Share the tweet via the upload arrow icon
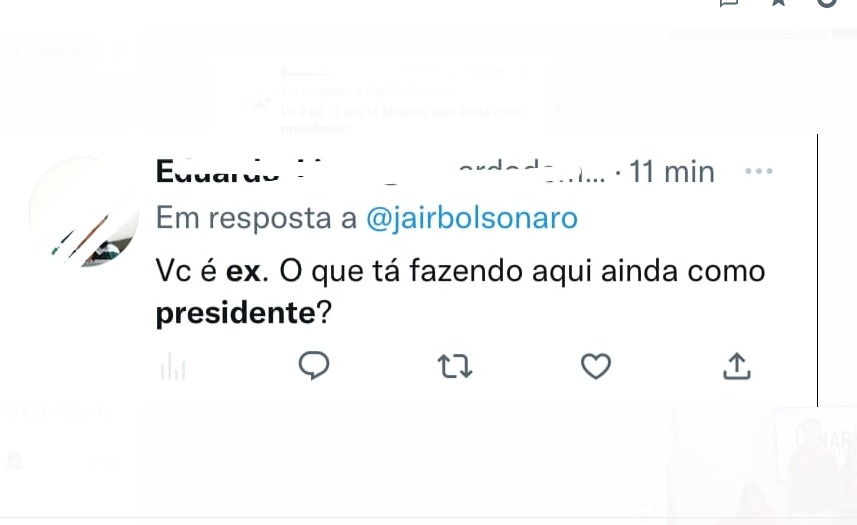This screenshot has width=857, height=525. (736, 367)
